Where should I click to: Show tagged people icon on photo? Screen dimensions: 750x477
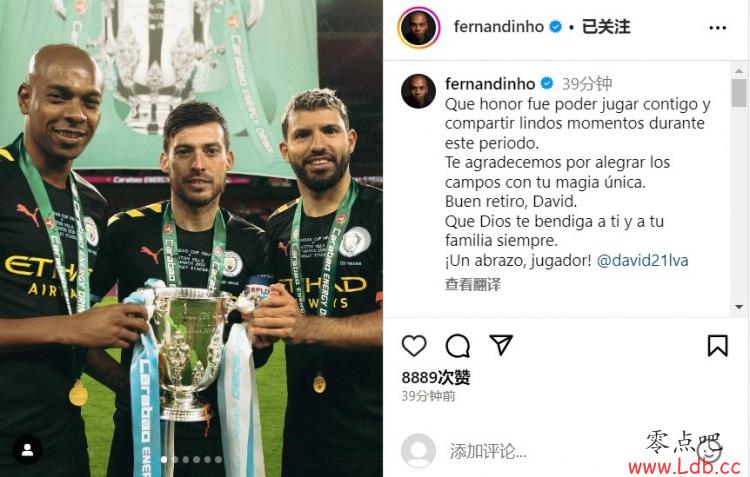(27, 449)
